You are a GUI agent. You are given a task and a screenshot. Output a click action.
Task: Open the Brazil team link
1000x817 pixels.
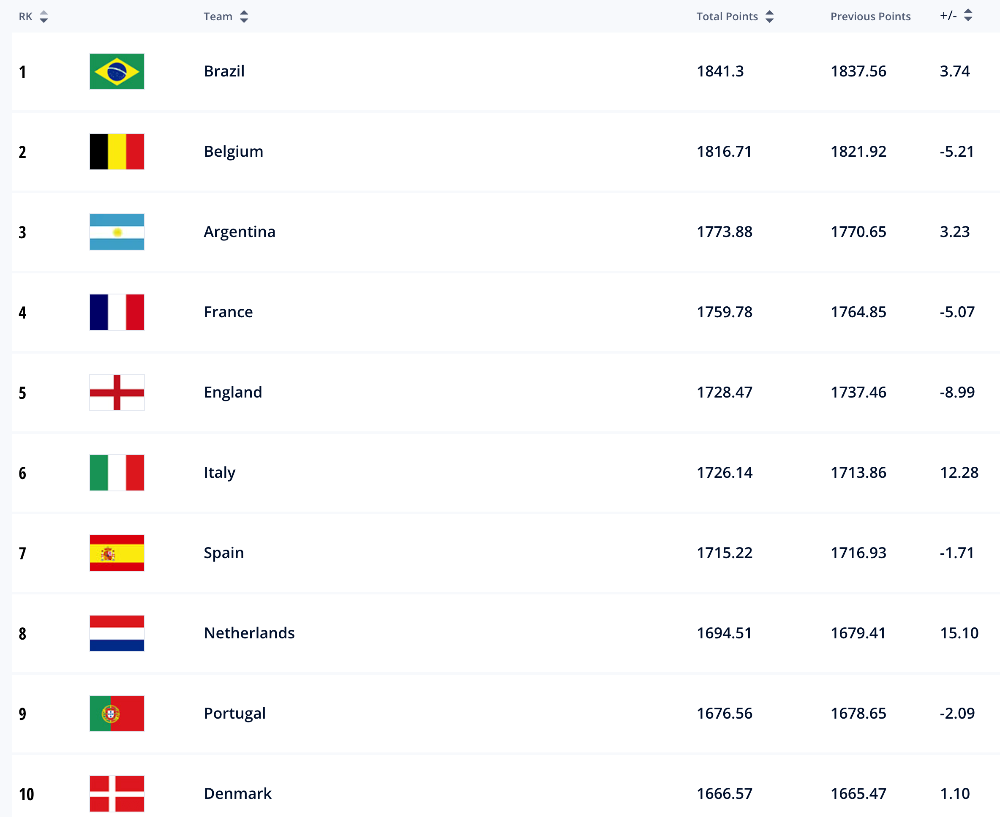pyautogui.click(x=224, y=72)
